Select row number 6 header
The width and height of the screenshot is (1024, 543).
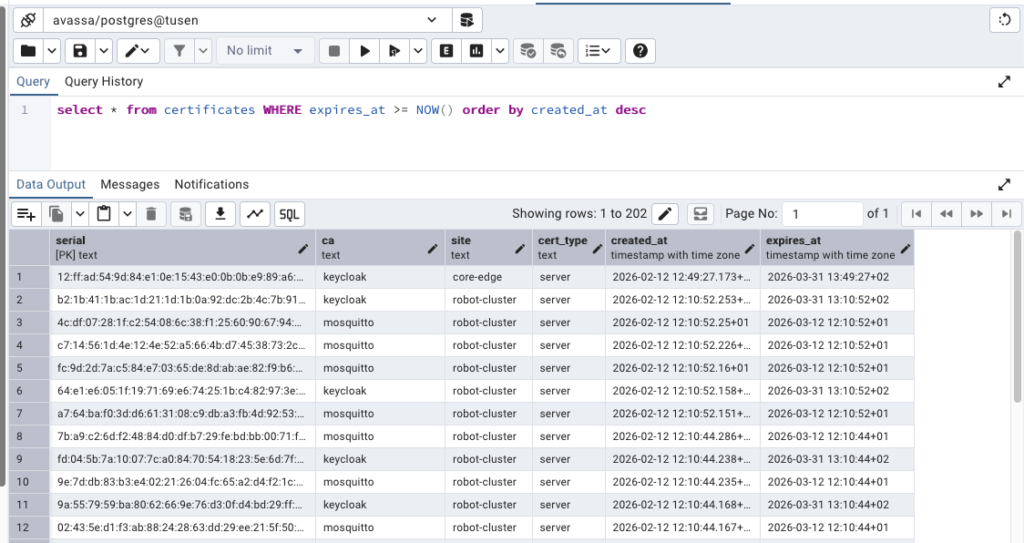pyautogui.click(x=29, y=391)
